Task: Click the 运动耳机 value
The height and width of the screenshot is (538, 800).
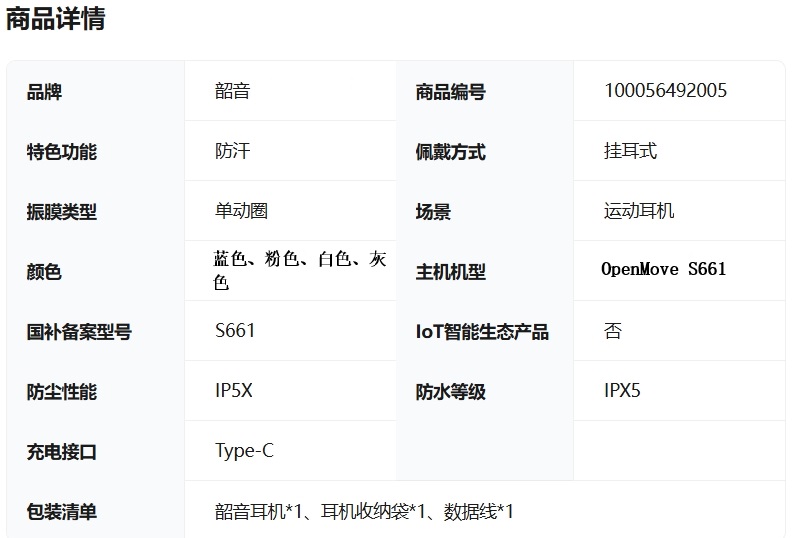Action: (639, 211)
